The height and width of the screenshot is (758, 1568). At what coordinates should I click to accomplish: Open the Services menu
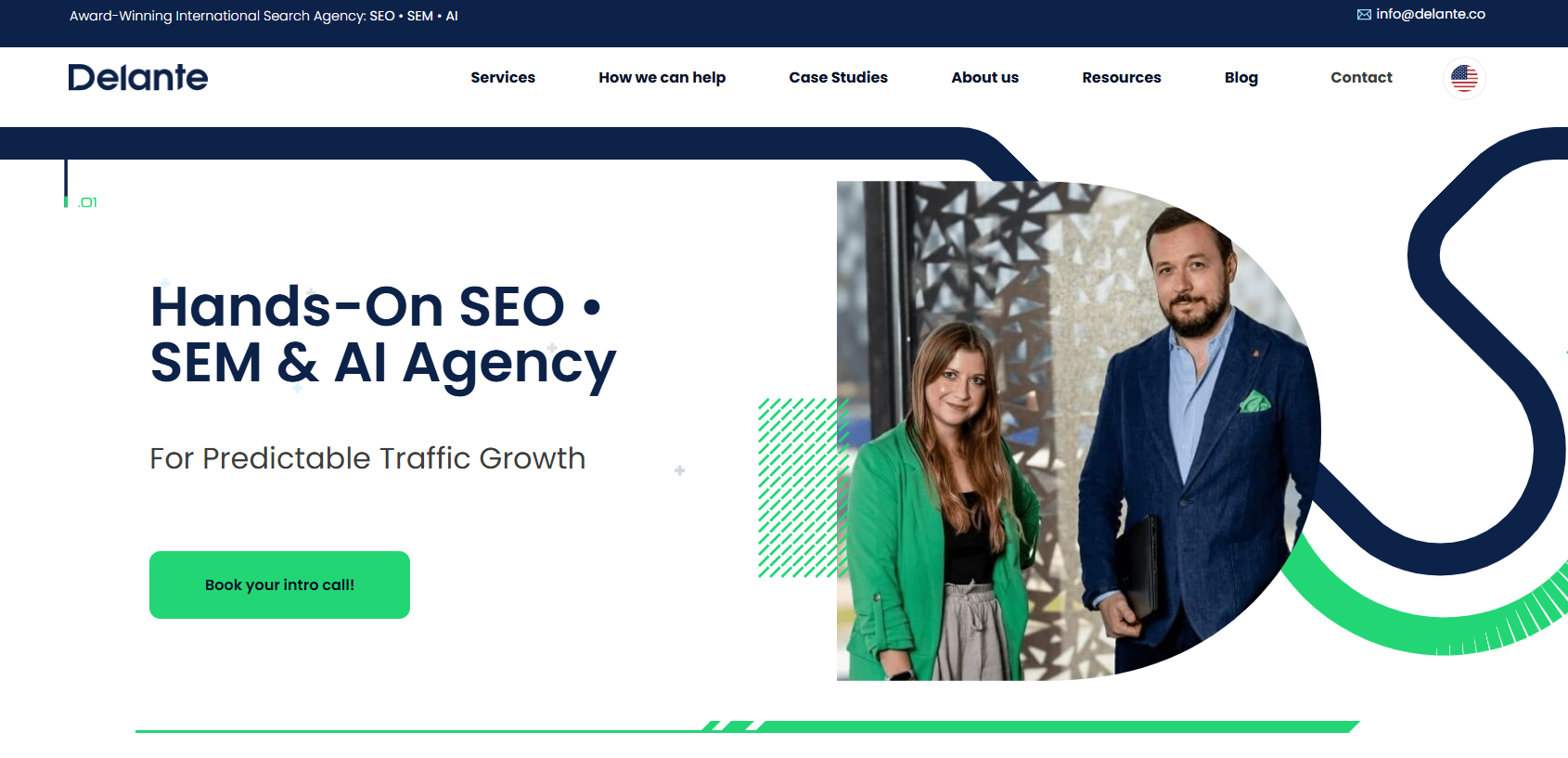[x=503, y=78]
